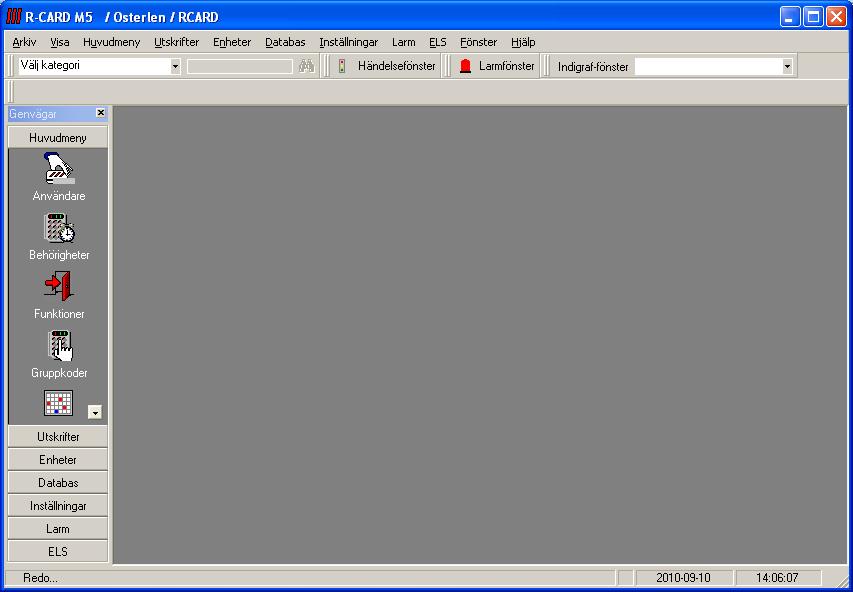The width and height of the screenshot is (853, 592).
Task: Open the Huvudmeny menu in menu bar
Action: (x=112, y=42)
